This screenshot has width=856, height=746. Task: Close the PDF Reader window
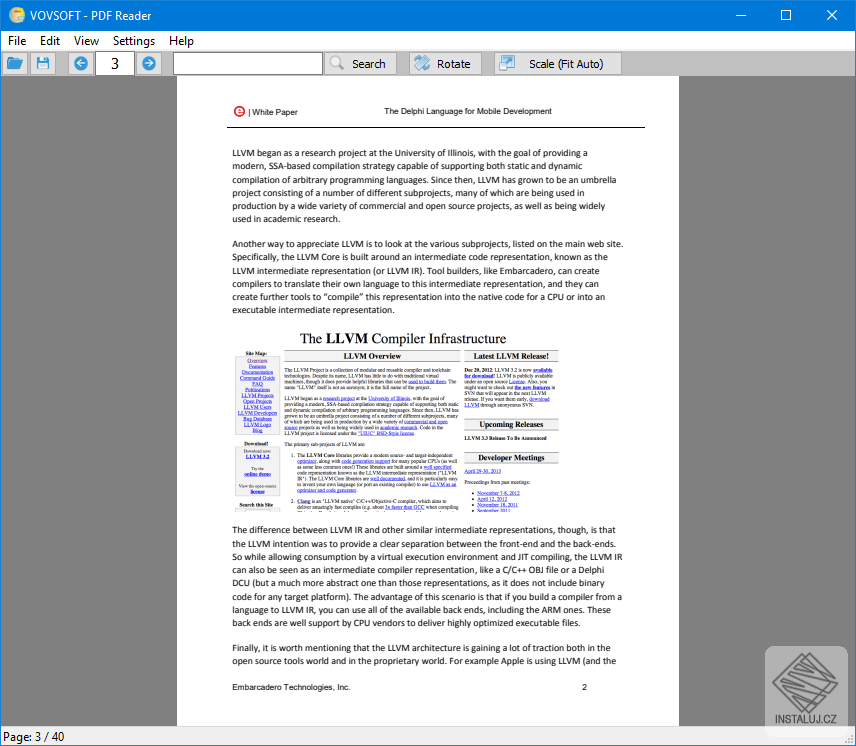point(831,15)
